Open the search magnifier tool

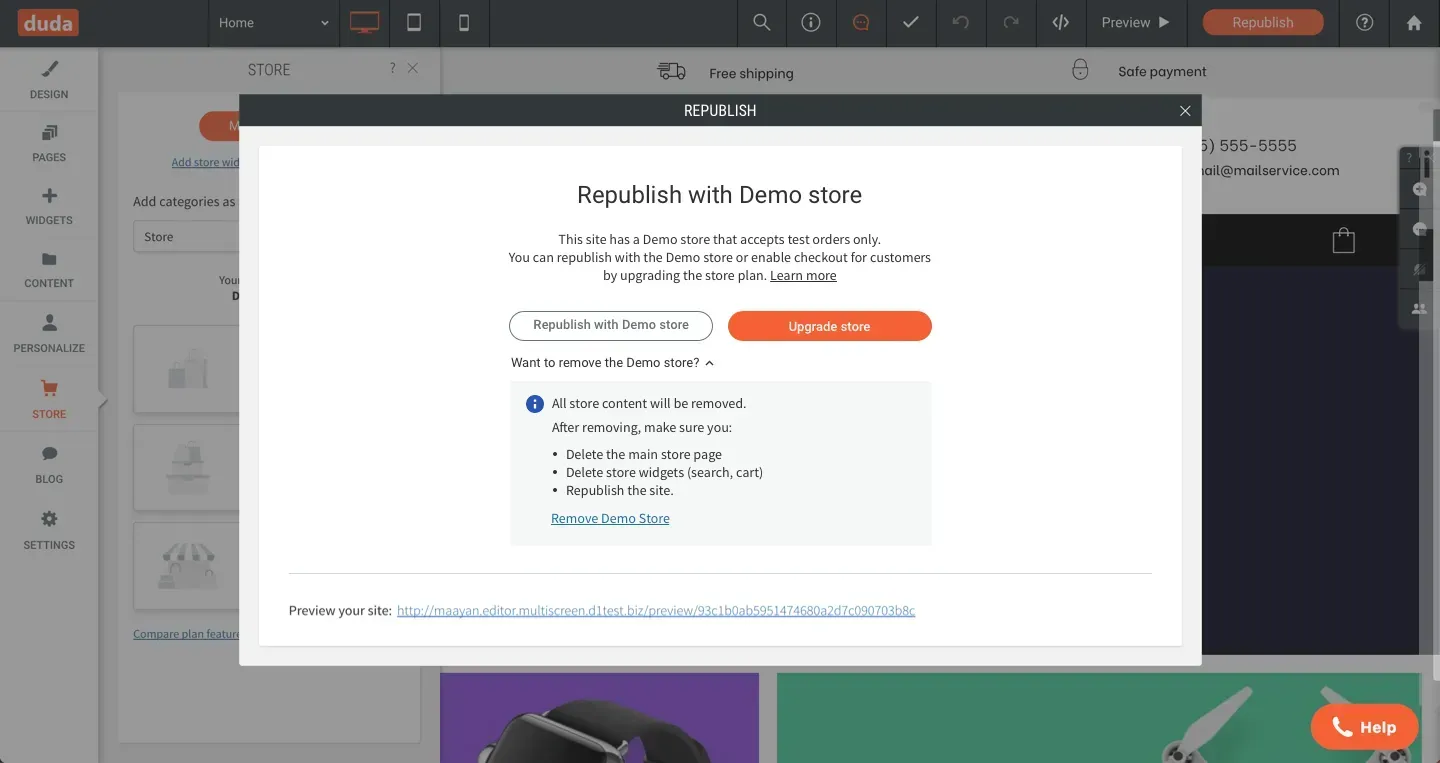point(762,23)
